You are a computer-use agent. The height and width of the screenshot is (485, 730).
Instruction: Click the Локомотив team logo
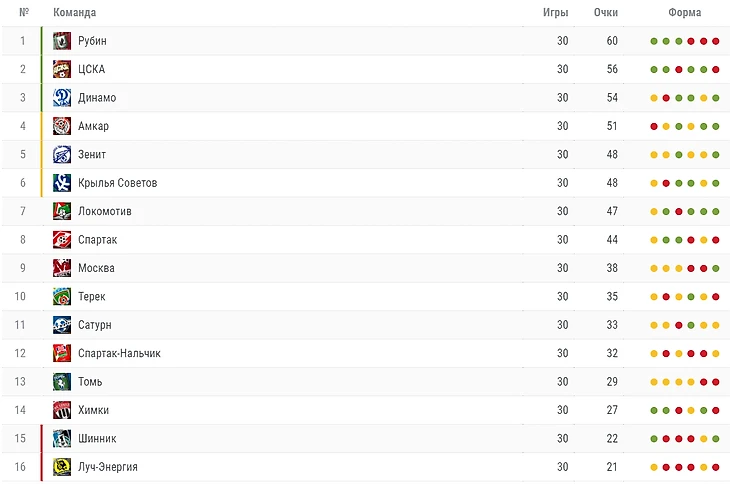(61, 211)
